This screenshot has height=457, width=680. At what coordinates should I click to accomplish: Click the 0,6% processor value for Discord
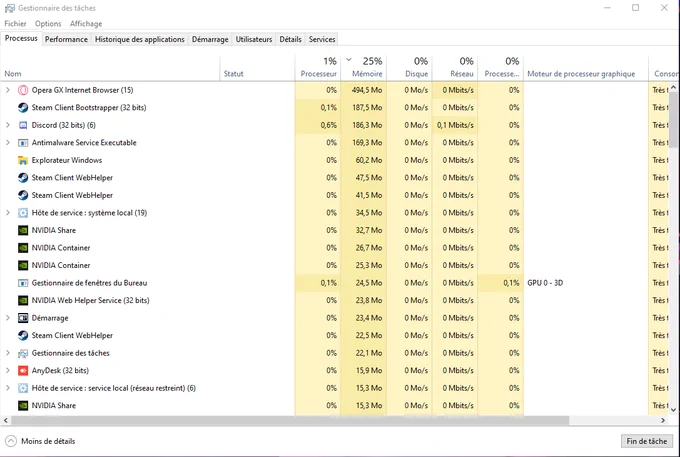328,125
